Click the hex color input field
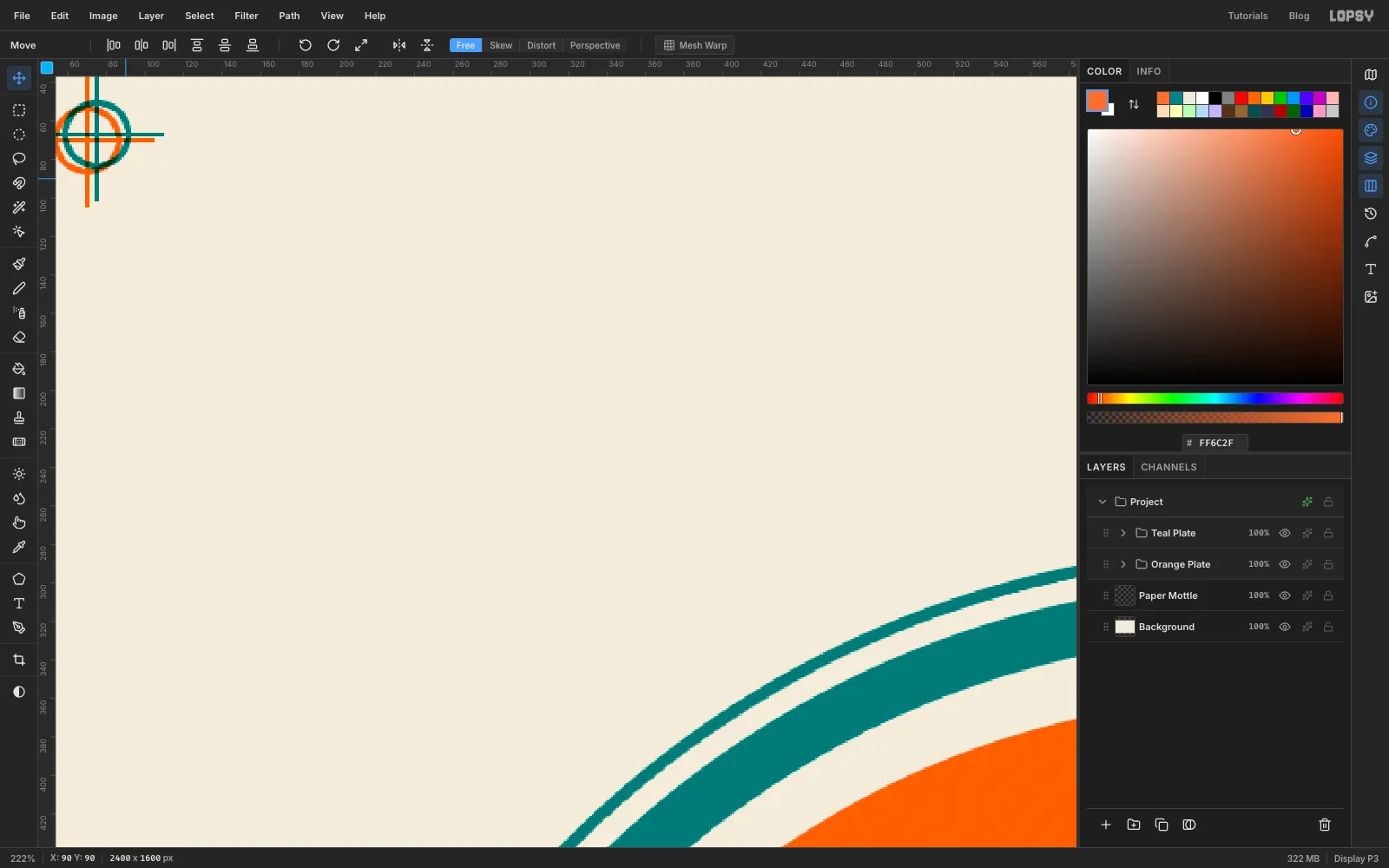This screenshot has width=1389, height=868. pyautogui.click(x=1215, y=443)
